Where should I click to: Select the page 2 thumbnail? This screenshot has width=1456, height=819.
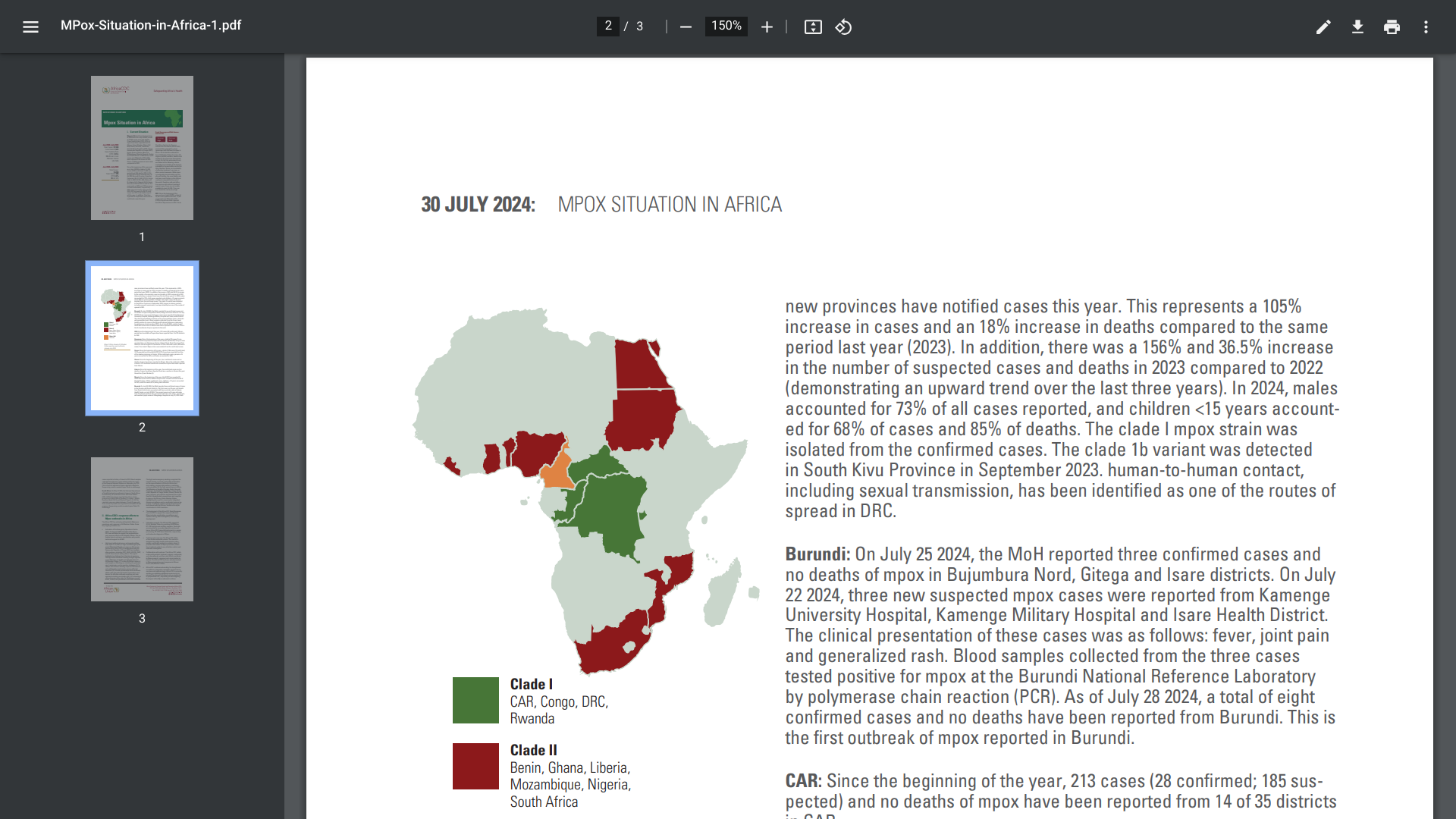click(142, 338)
